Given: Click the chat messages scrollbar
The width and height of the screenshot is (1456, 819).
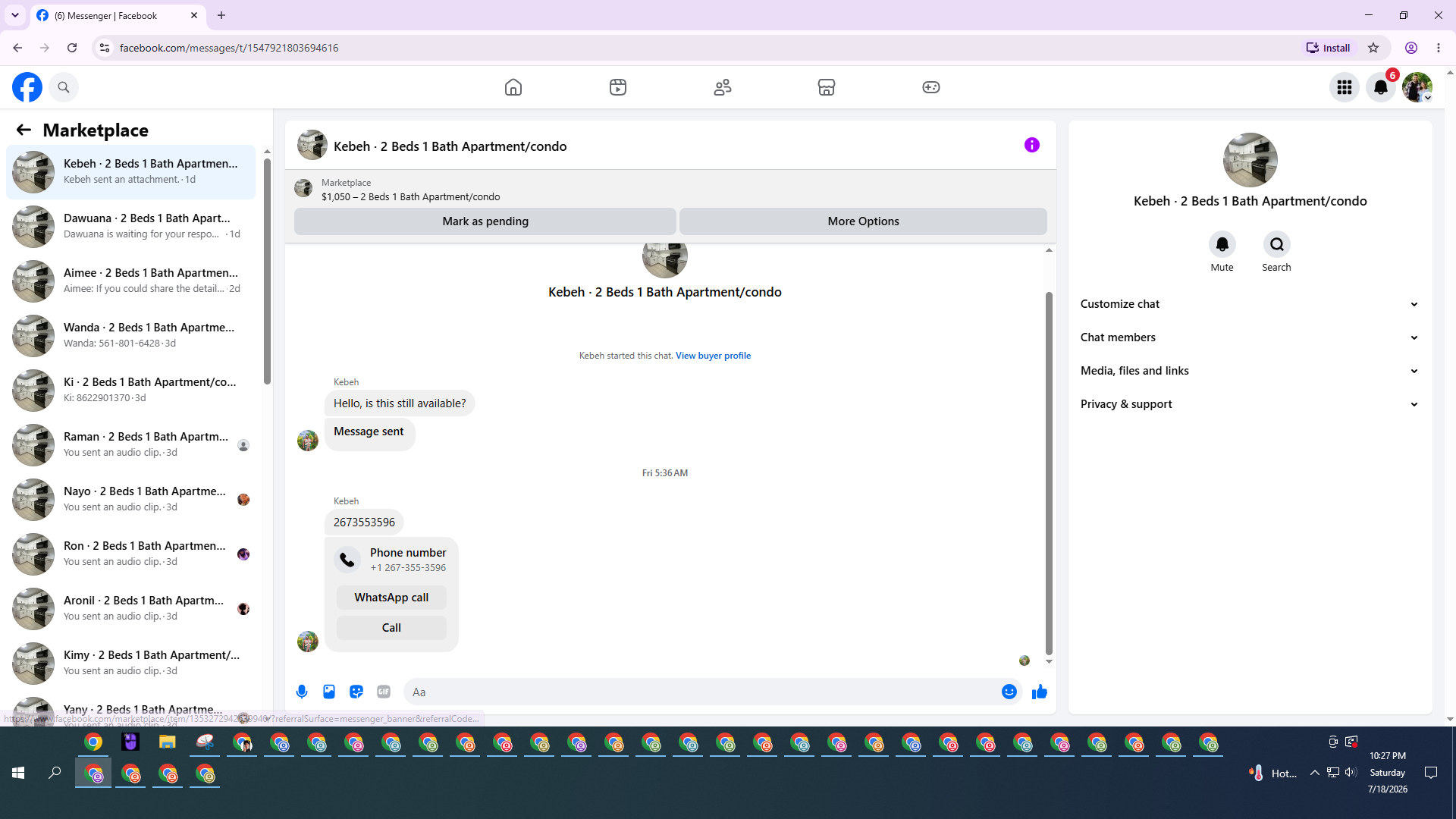Looking at the screenshot, I should coord(1049,472).
